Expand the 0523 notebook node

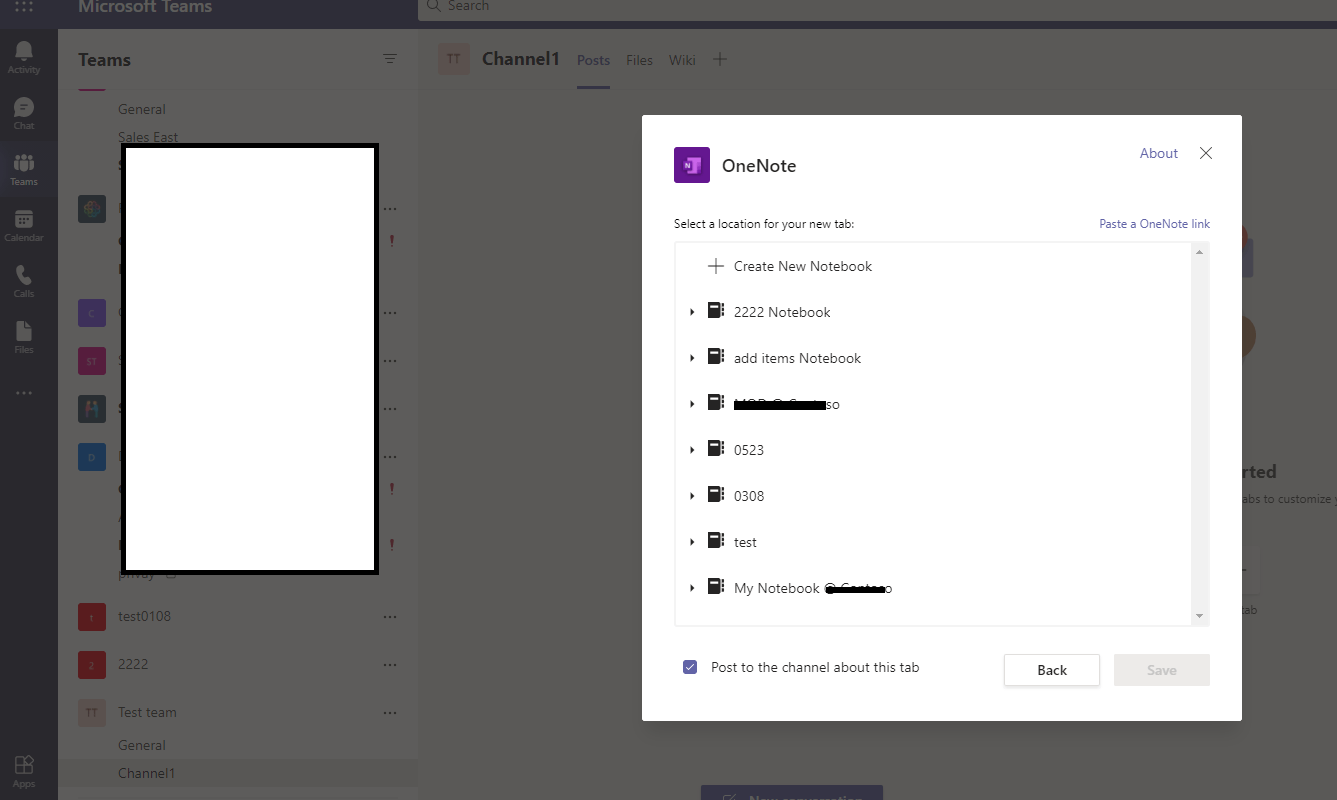tap(692, 450)
